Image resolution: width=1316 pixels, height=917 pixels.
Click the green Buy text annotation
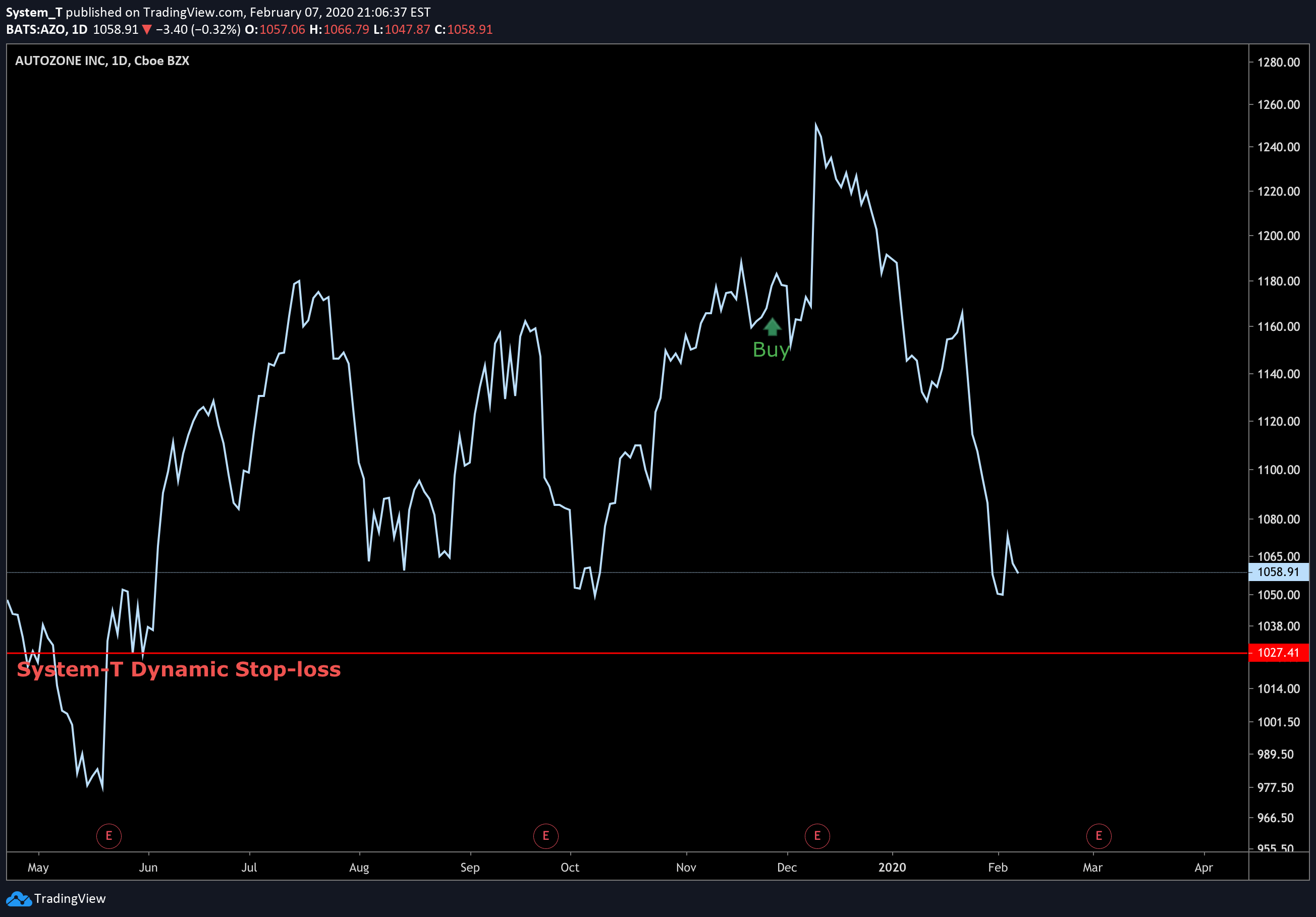point(771,350)
